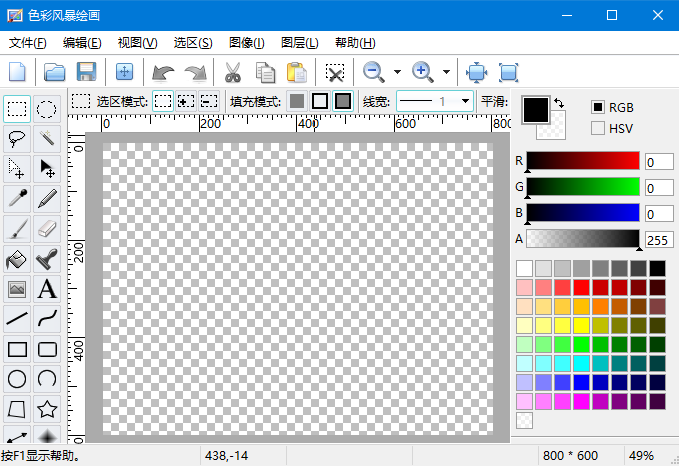Viewport: 679px width, 466px height.
Task: Toggle the outline-only fill mode button
Action: pos(319,101)
